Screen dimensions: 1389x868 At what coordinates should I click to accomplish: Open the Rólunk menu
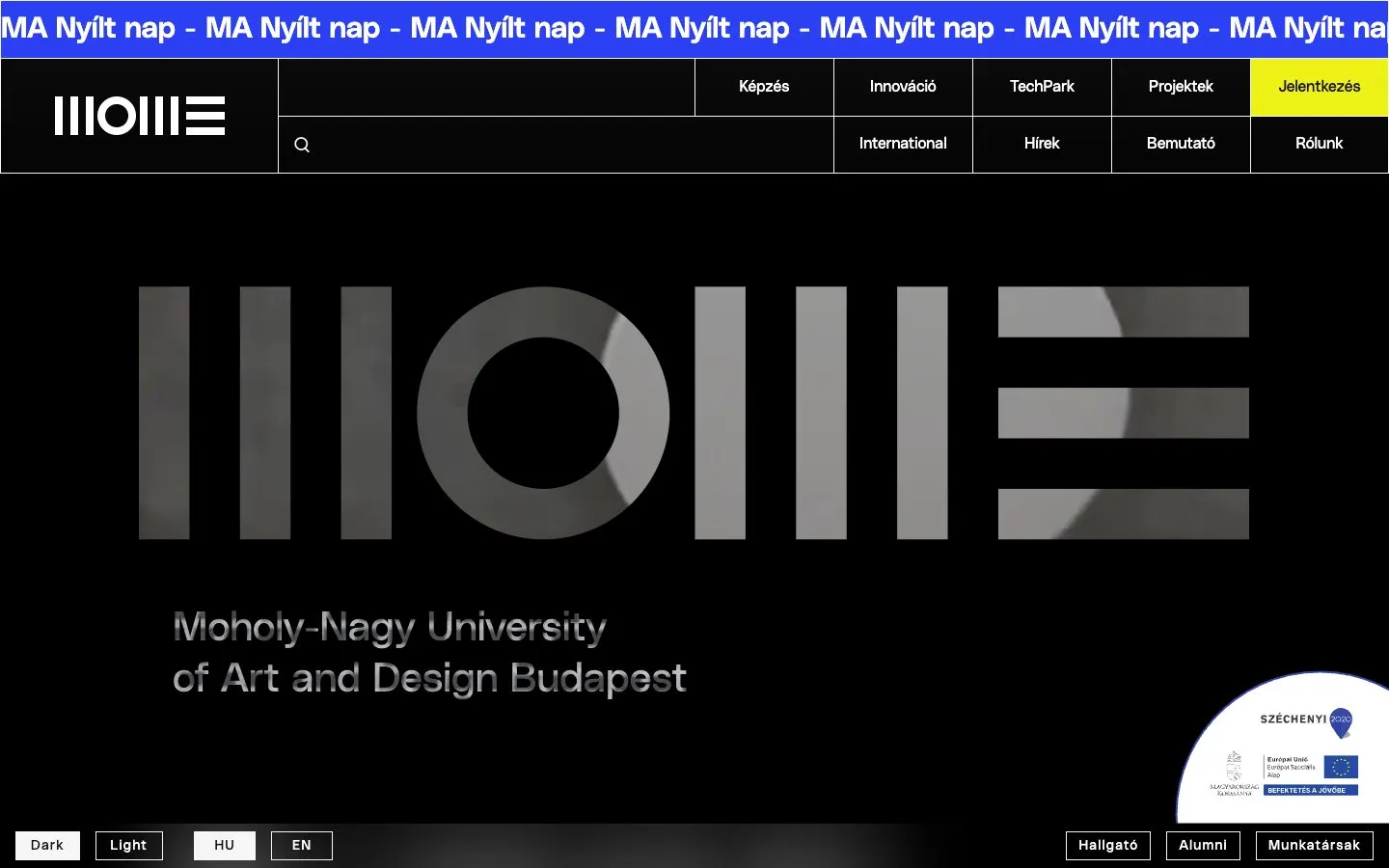[1320, 144]
